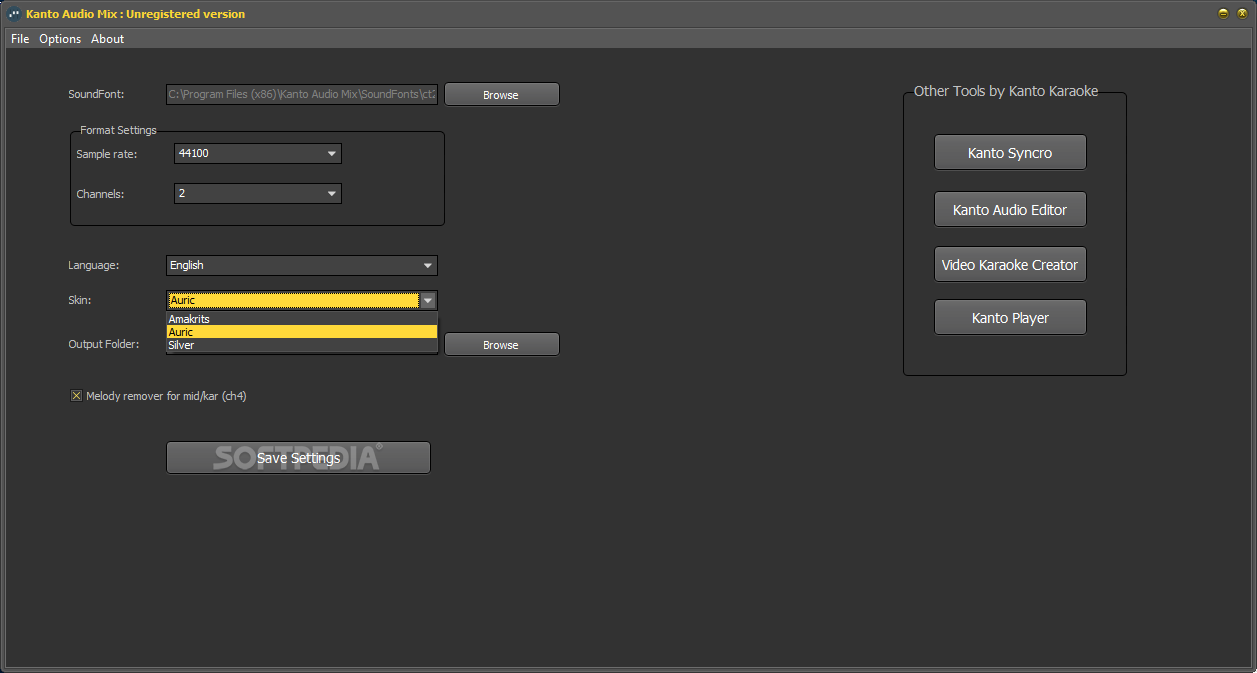Open the File menu
The width and height of the screenshot is (1257, 673).
[20, 39]
